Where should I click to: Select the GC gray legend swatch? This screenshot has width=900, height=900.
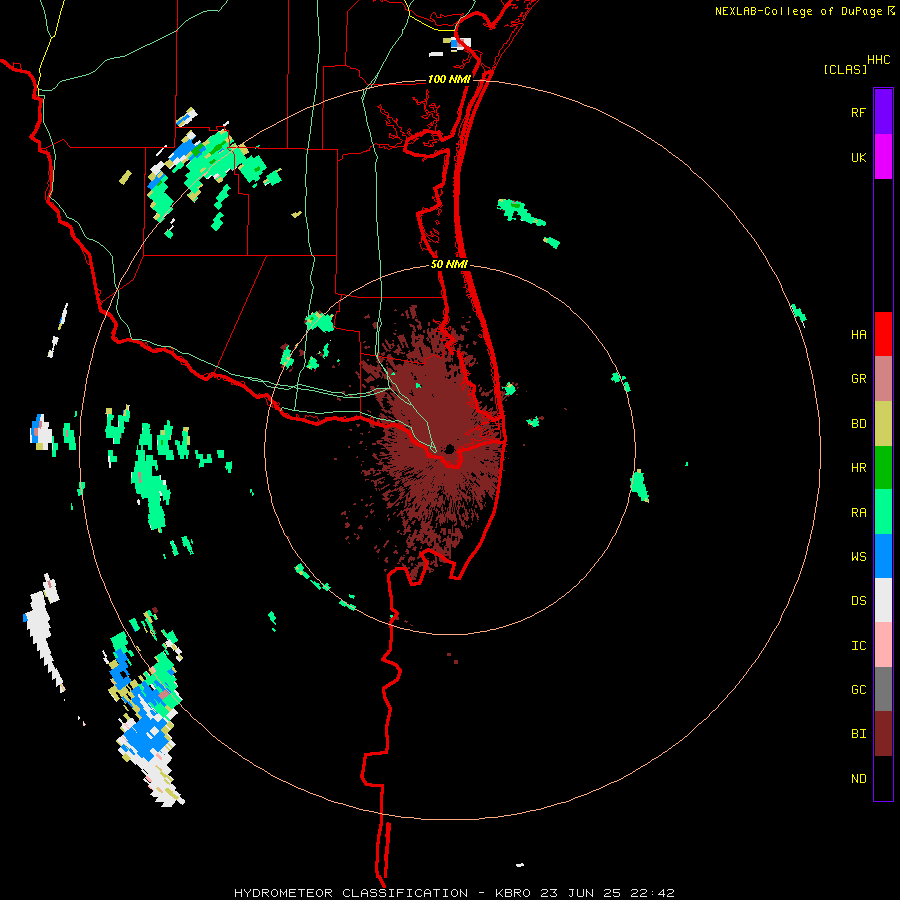(x=883, y=689)
